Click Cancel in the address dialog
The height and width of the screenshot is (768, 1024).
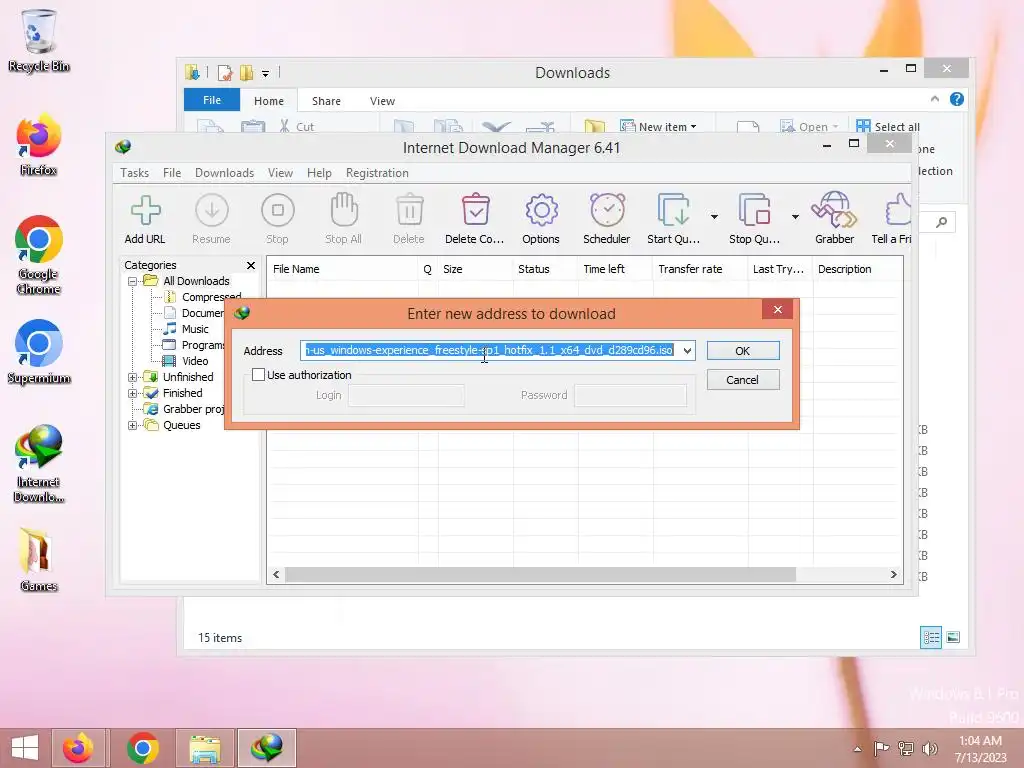point(743,380)
